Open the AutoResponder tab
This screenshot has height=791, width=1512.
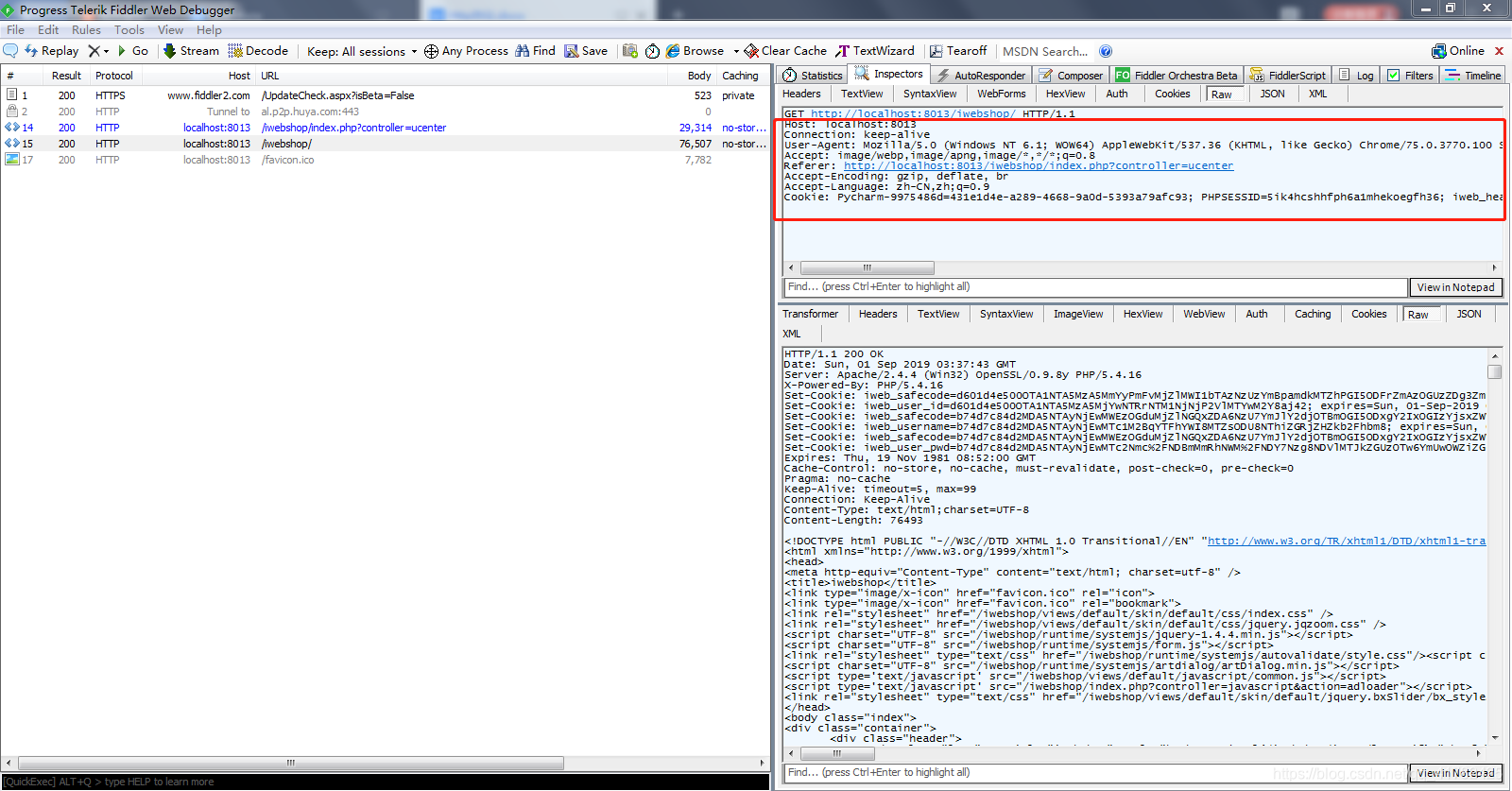[x=981, y=75]
